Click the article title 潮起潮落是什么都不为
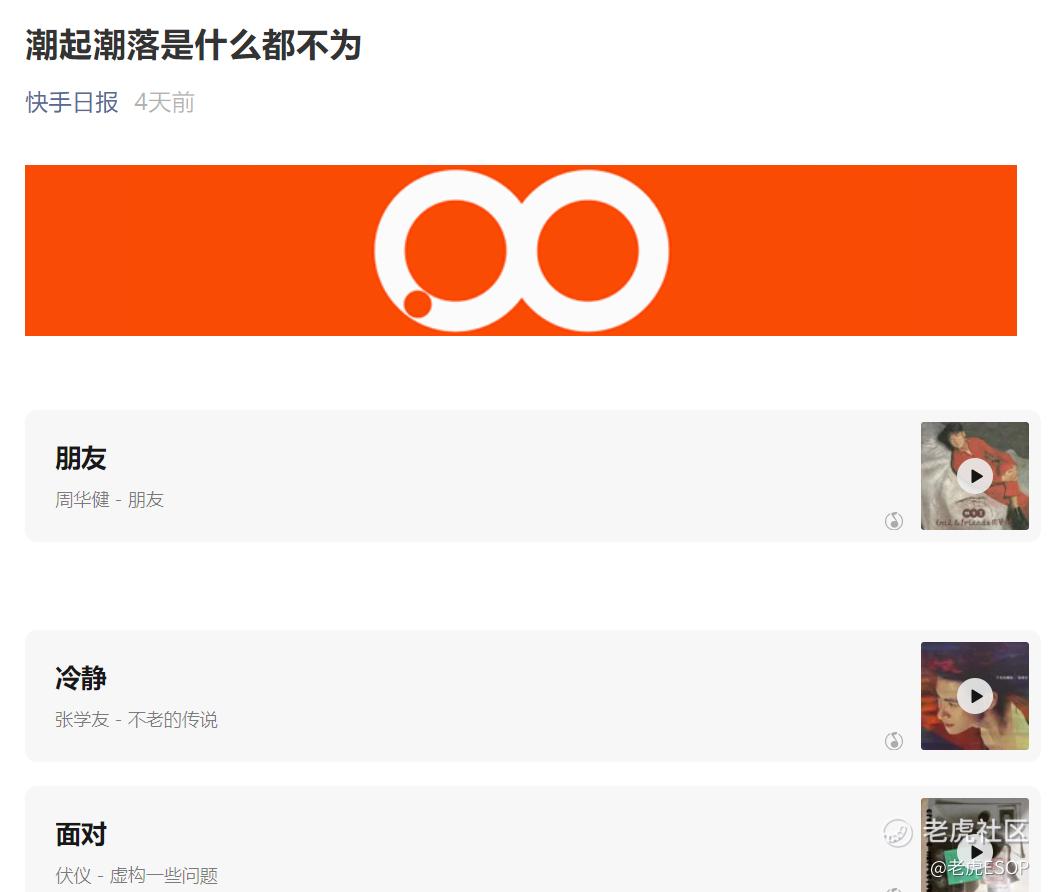The height and width of the screenshot is (892, 1049). click(x=193, y=46)
